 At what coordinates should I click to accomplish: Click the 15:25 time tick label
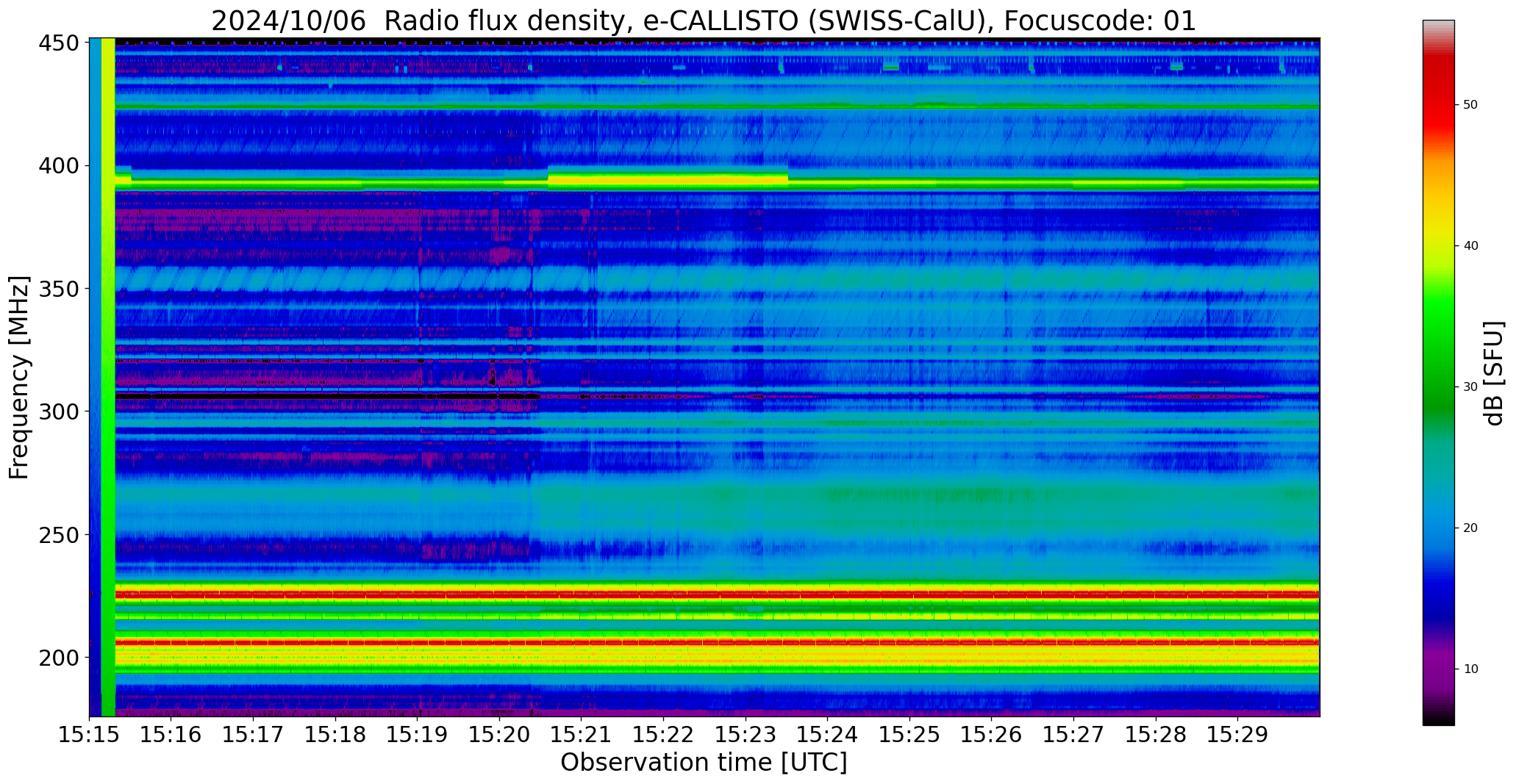tap(909, 734)
